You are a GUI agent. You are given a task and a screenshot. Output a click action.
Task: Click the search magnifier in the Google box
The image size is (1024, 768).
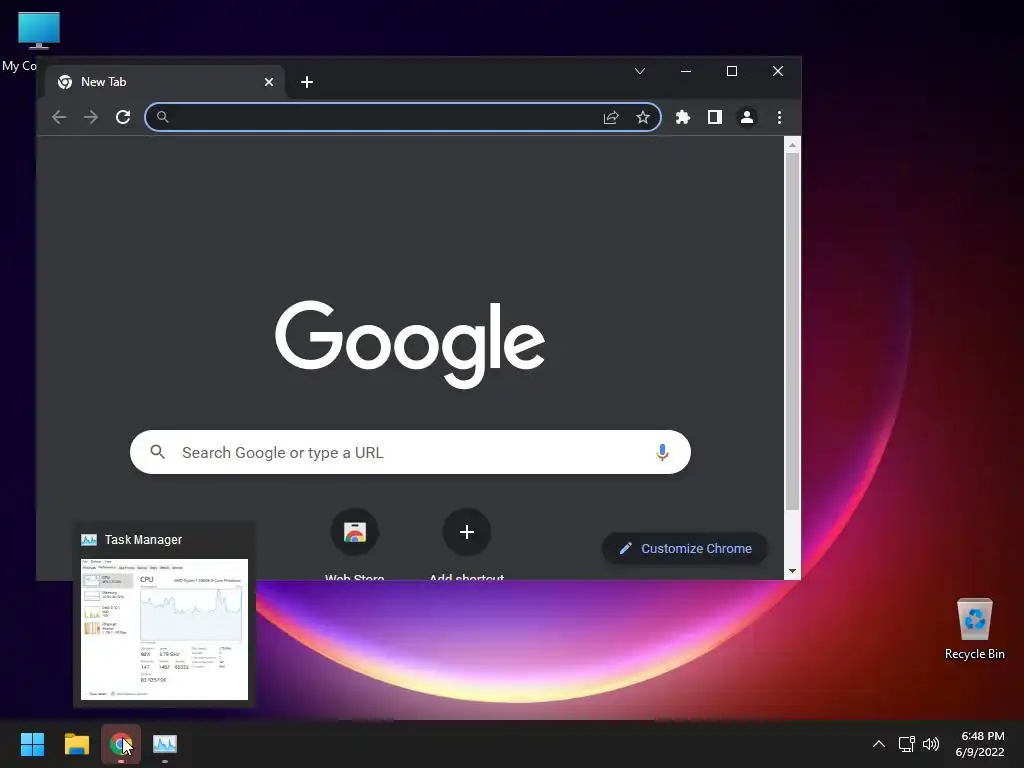click(x=157, y=451)
